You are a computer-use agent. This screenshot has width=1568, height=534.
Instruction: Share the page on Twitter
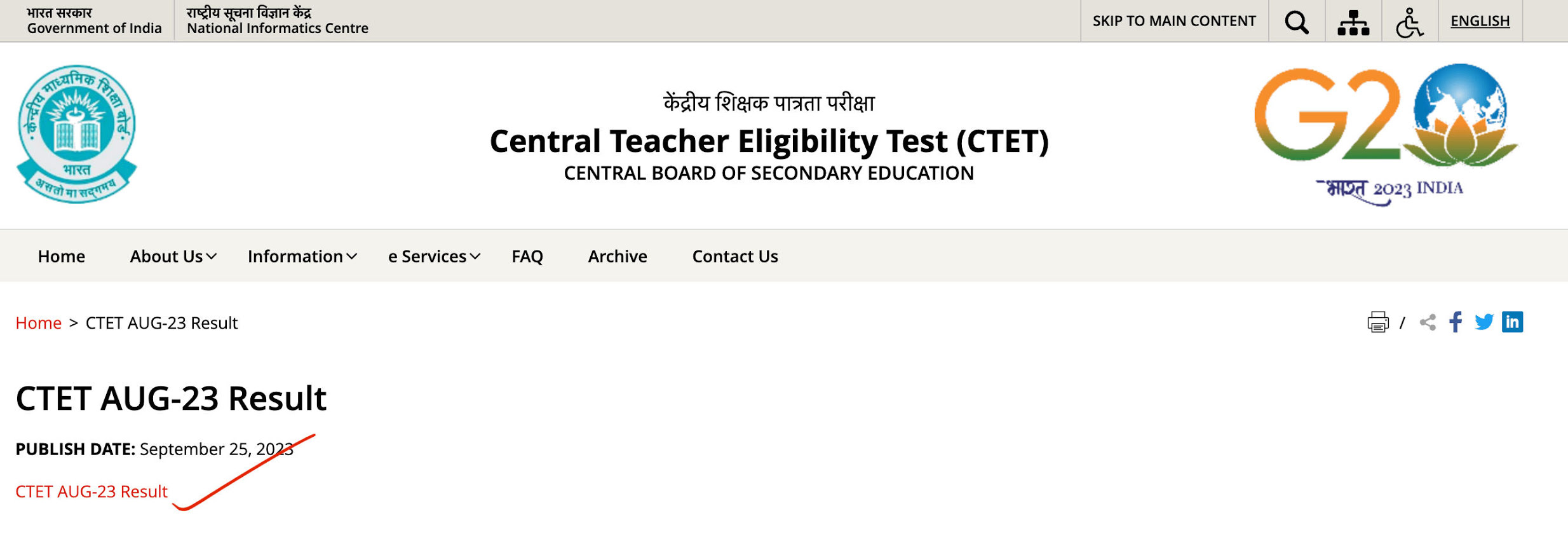point(1484,322)
